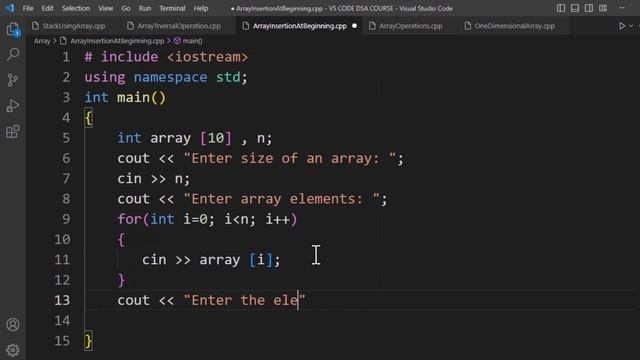Click 'cin >> n;' on line 7

coord(153,179)
